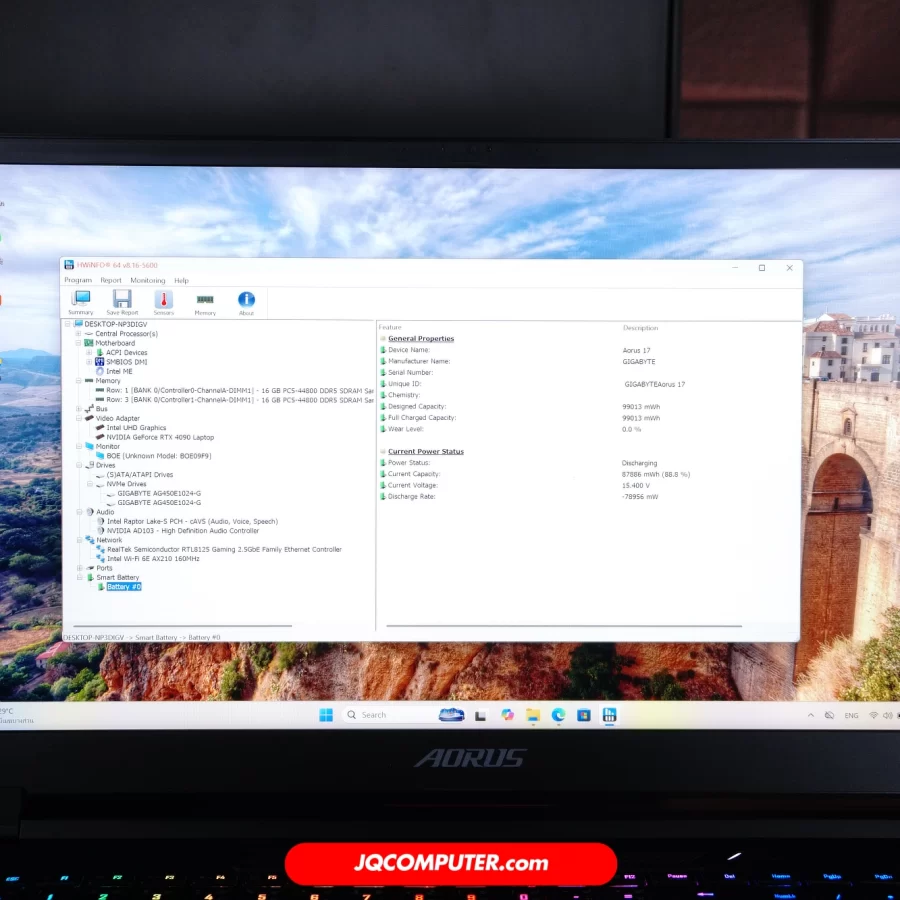Image resolution: width=900 pixels, height=900 pixels.
Task: Click the tree panel horizontal scrollbar
Action: [180, 627]
